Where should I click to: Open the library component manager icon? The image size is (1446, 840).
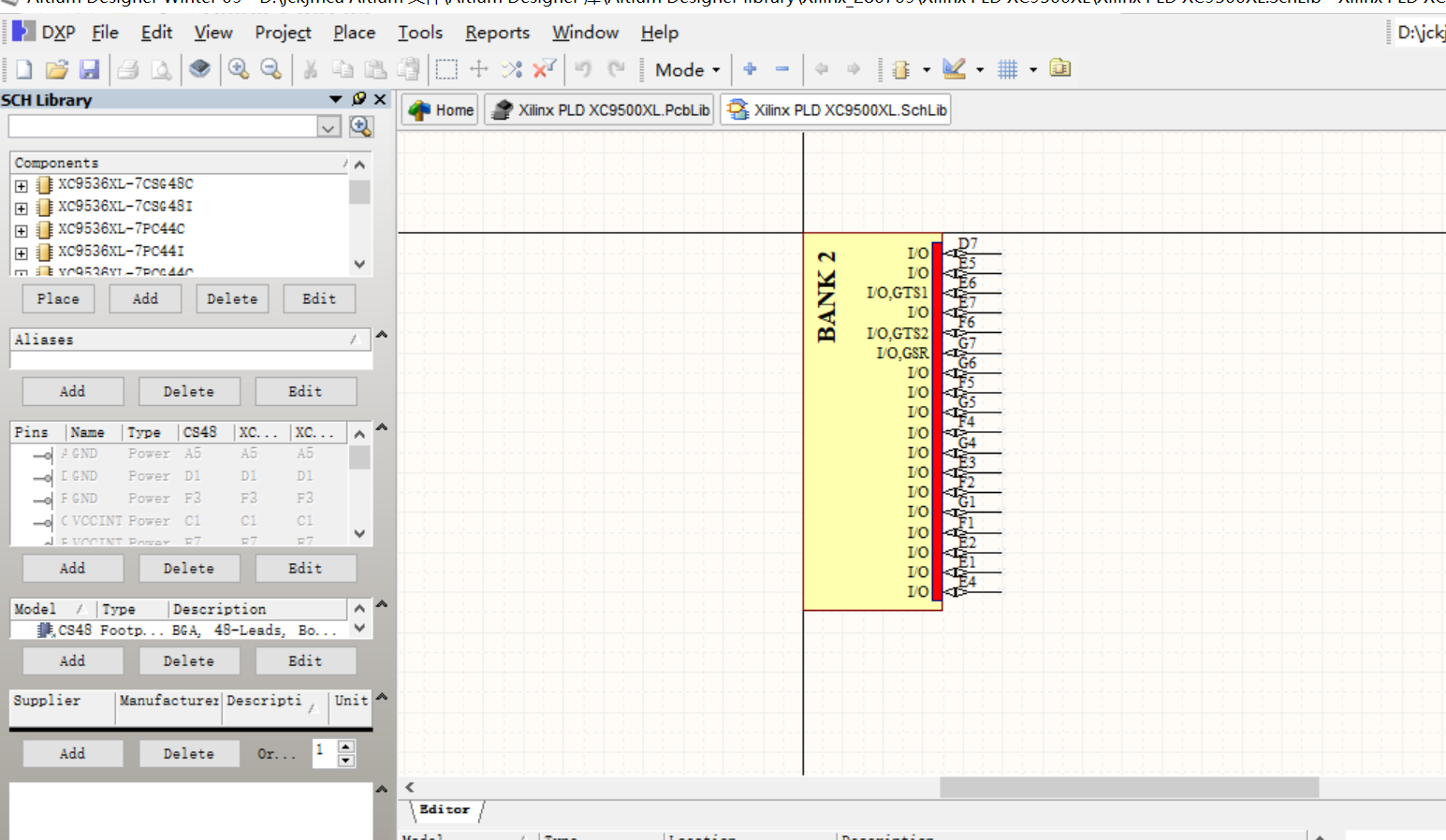1059,68
